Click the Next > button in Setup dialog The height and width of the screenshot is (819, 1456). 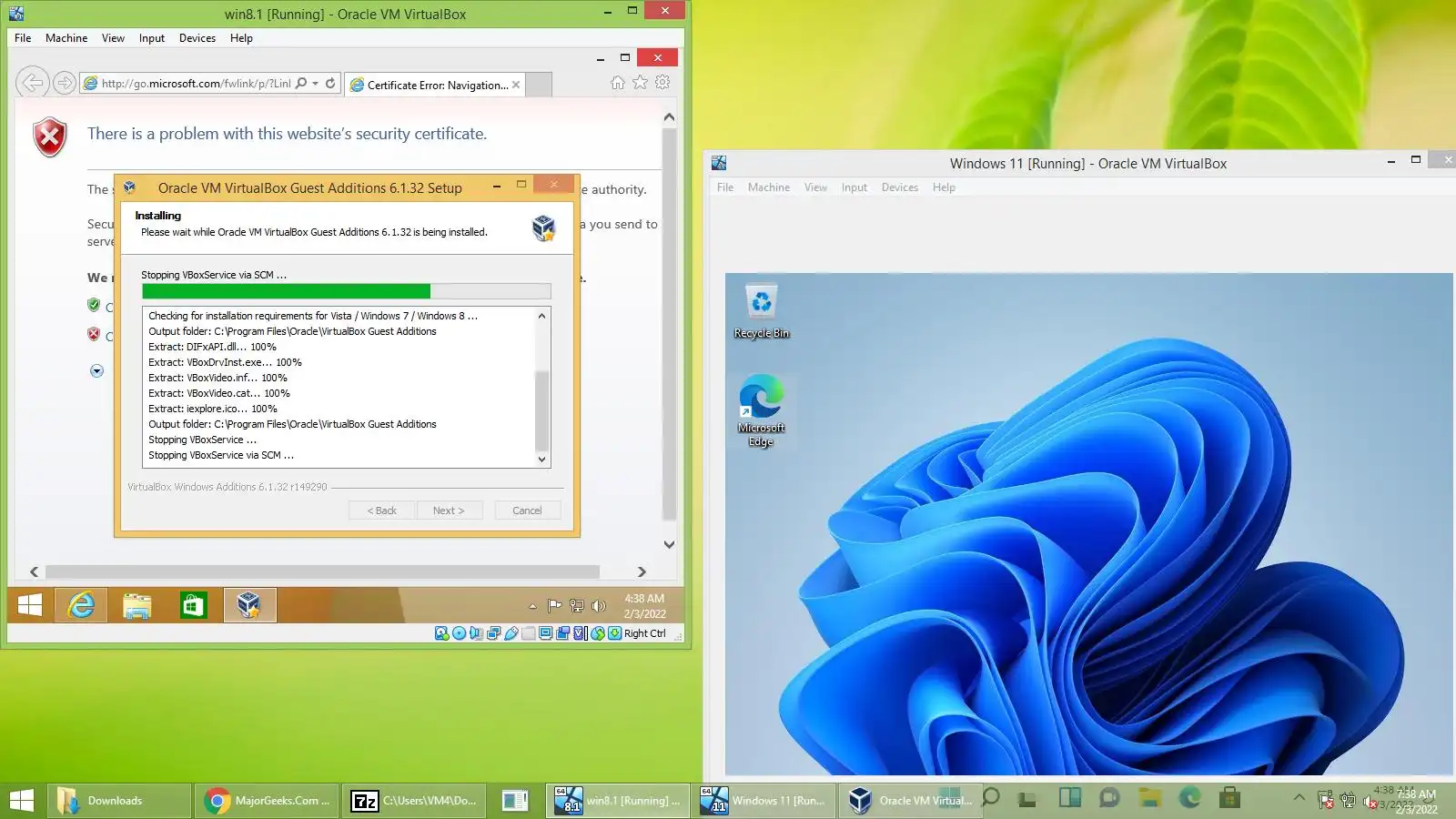click(x=449, y=511)
